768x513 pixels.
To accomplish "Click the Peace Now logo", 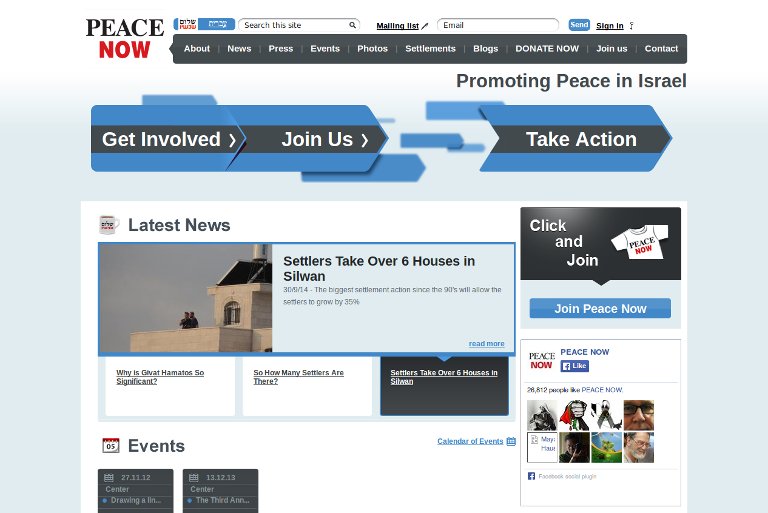I will point(124,38).
